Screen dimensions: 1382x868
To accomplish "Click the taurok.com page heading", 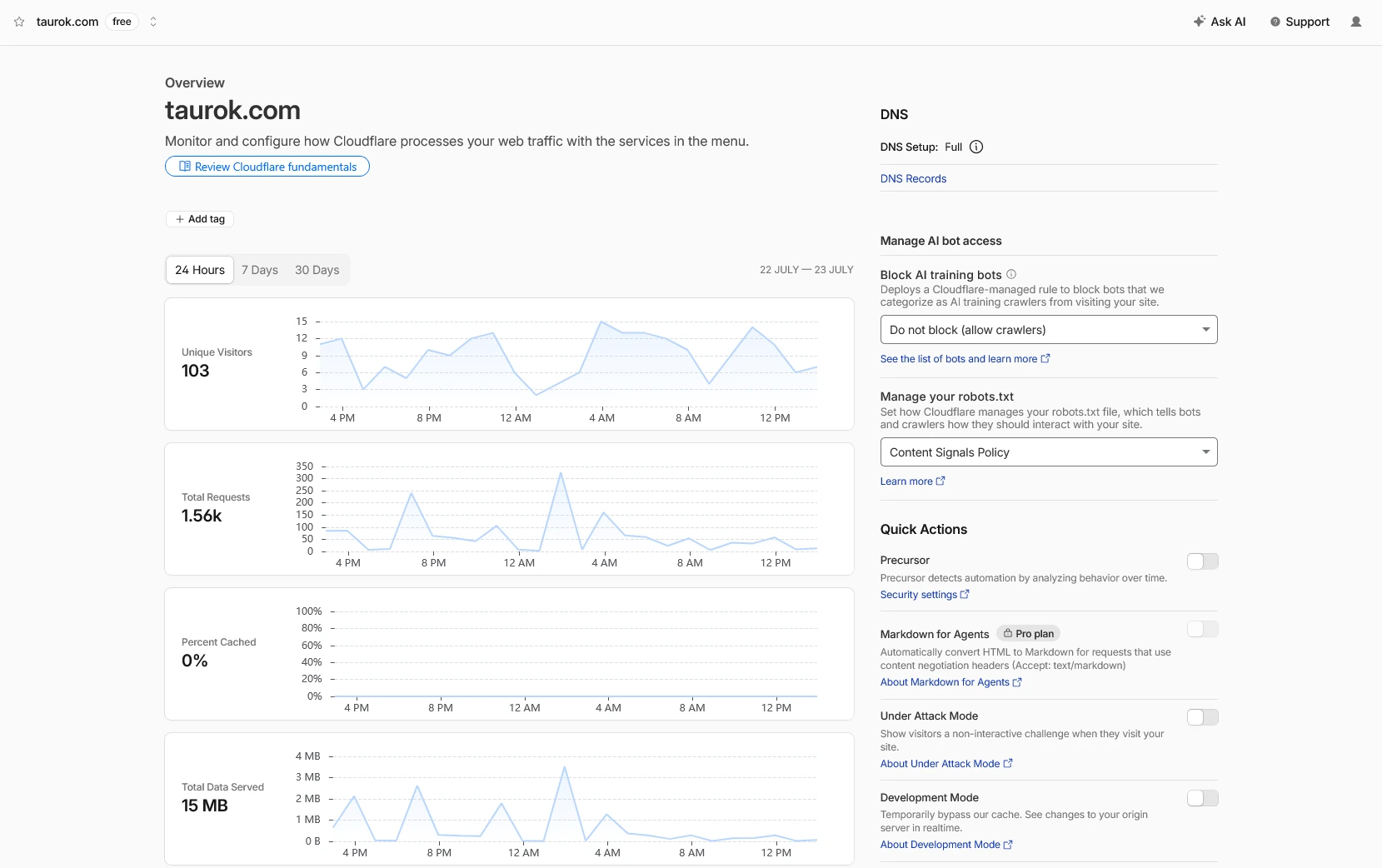I will [x=232, y=110].
